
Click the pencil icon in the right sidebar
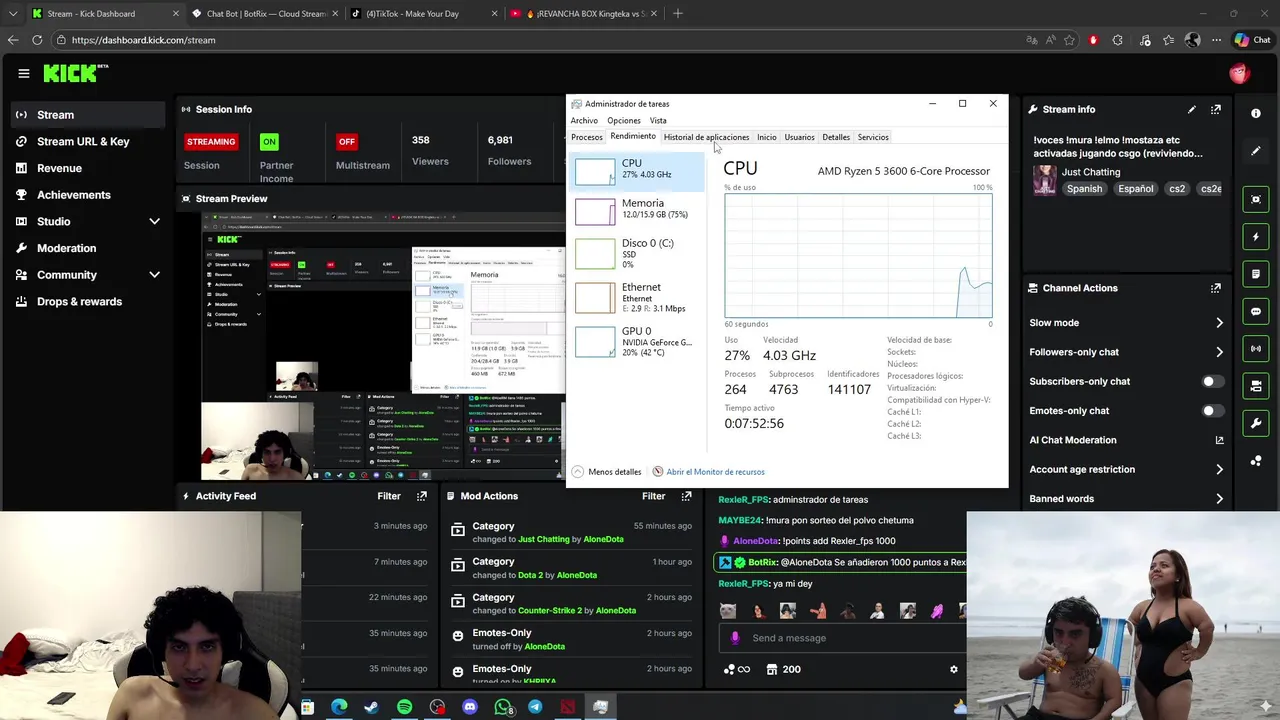pyautogui.click(x=1256, y=151)
